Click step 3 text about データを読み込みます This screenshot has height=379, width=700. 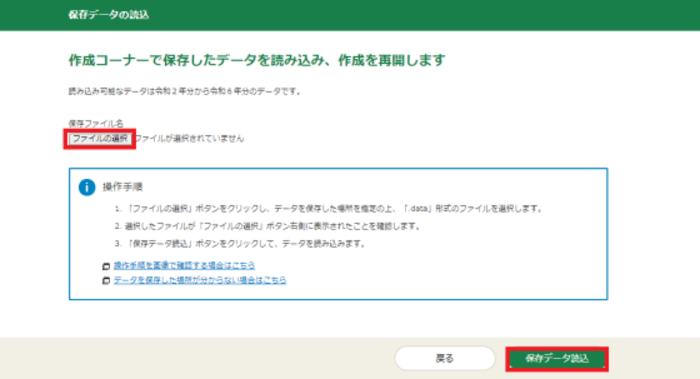(241, 244)
